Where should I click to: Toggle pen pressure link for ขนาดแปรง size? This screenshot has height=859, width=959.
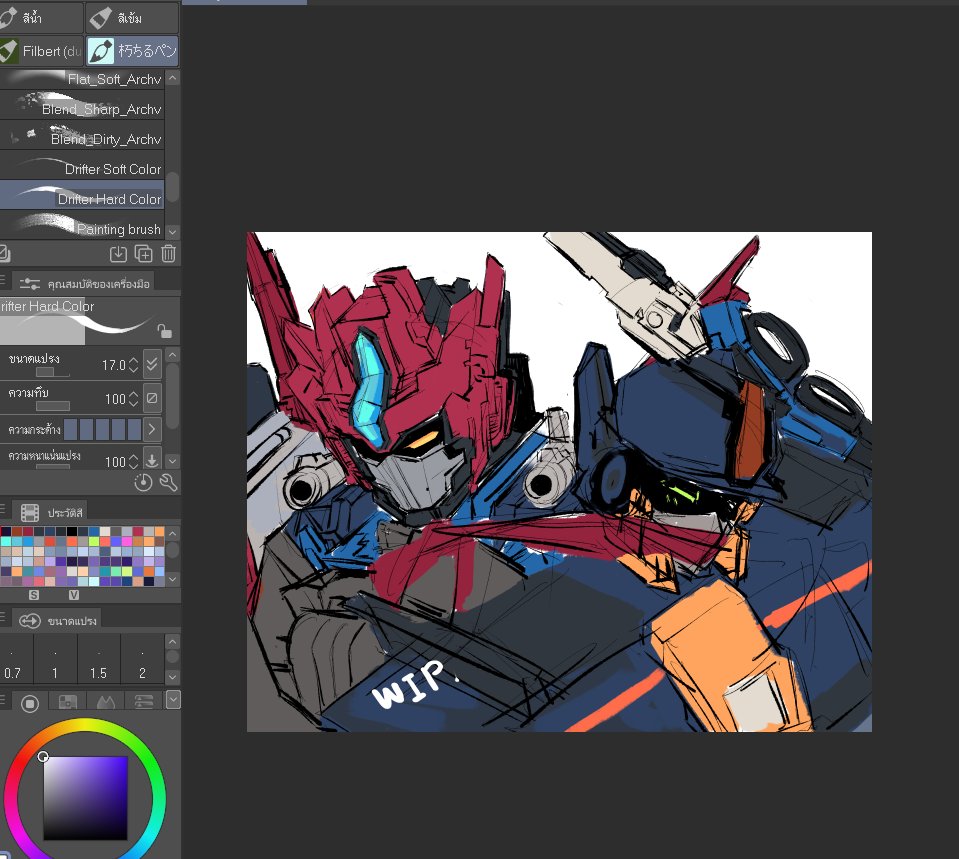click(x=150, y=364)
